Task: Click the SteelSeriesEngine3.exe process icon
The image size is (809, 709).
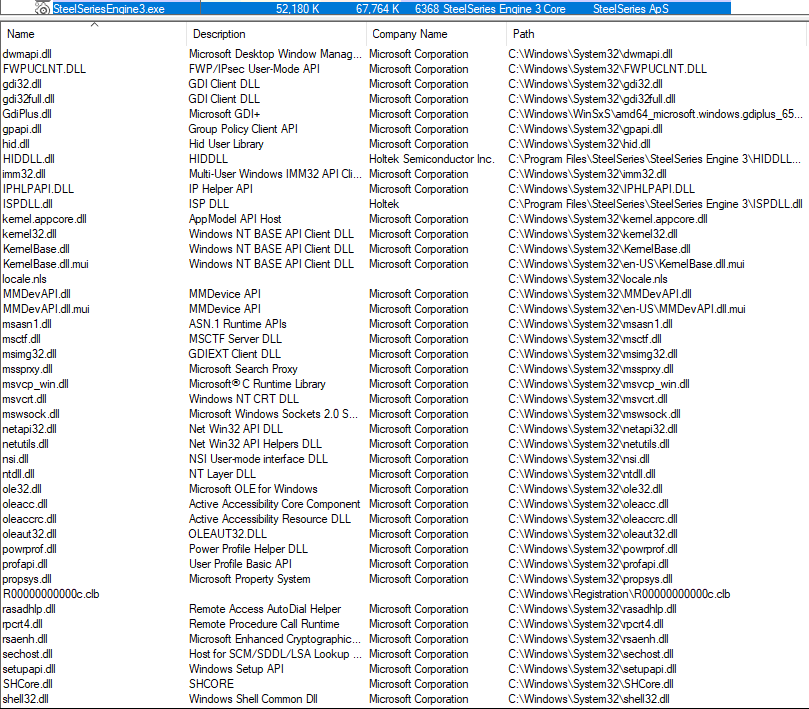Action: [x=43, y=8]
